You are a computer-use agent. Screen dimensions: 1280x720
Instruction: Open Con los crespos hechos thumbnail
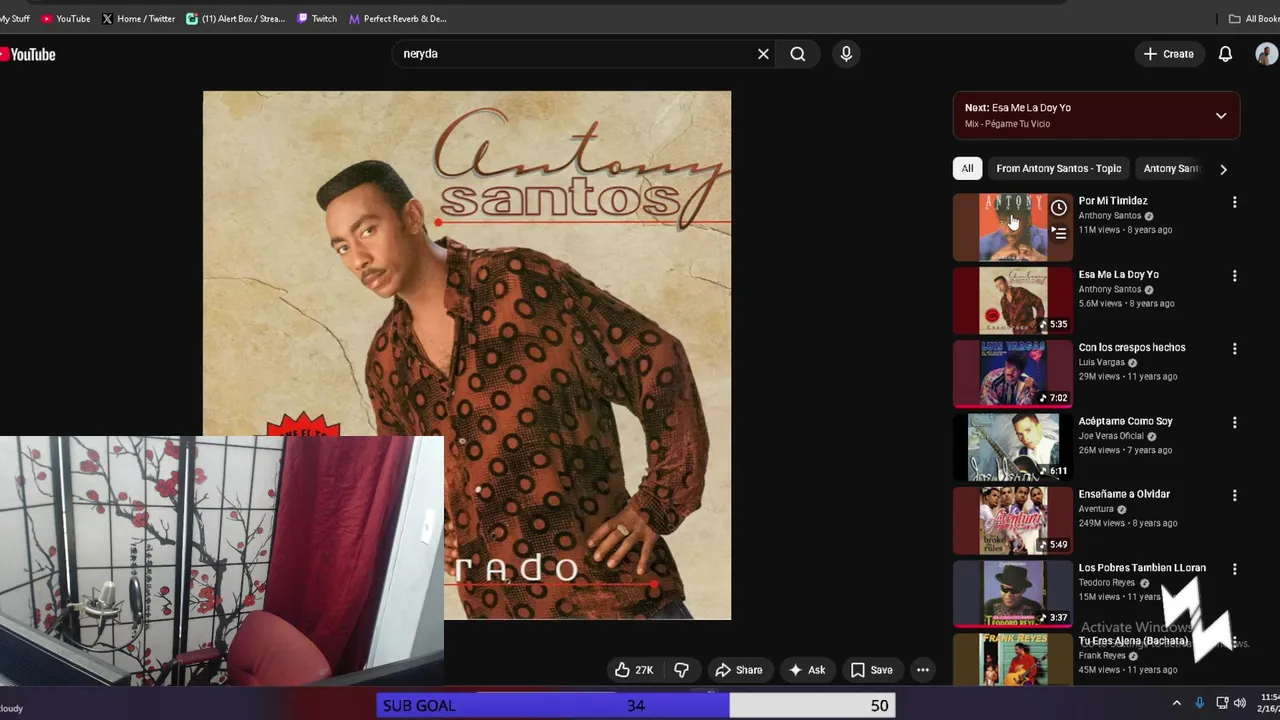click(1012, 374)
